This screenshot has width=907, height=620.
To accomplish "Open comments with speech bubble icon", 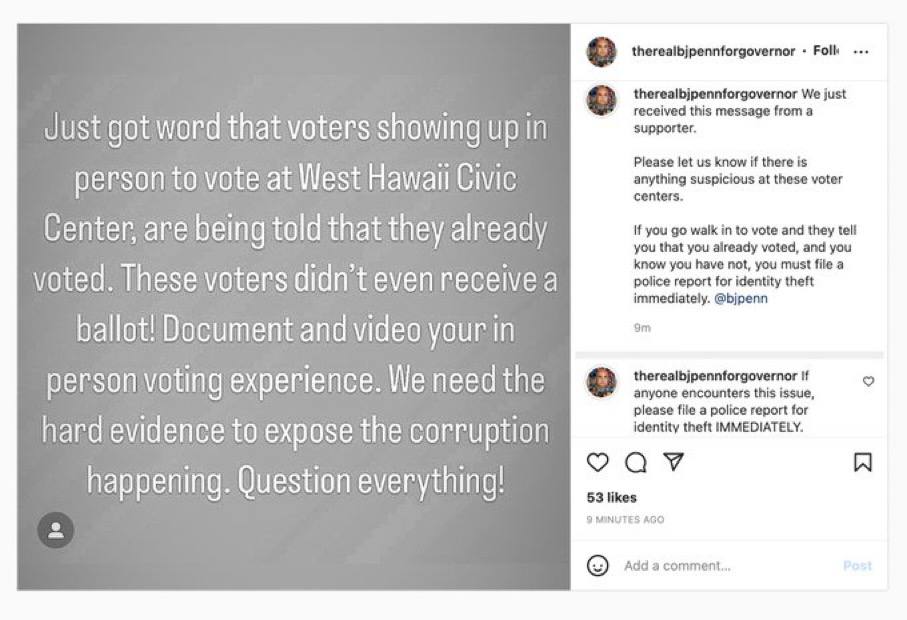I will coord(635,462).
